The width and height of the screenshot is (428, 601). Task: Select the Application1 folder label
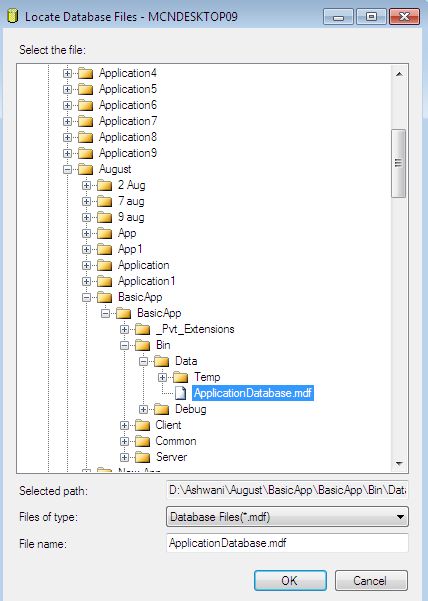[x=146, y=281]
